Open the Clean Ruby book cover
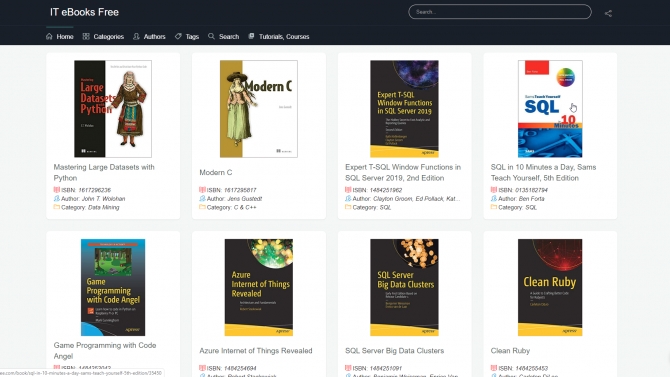Image resolution: width=670 pixels, height=377 pixels. [550, 287]
